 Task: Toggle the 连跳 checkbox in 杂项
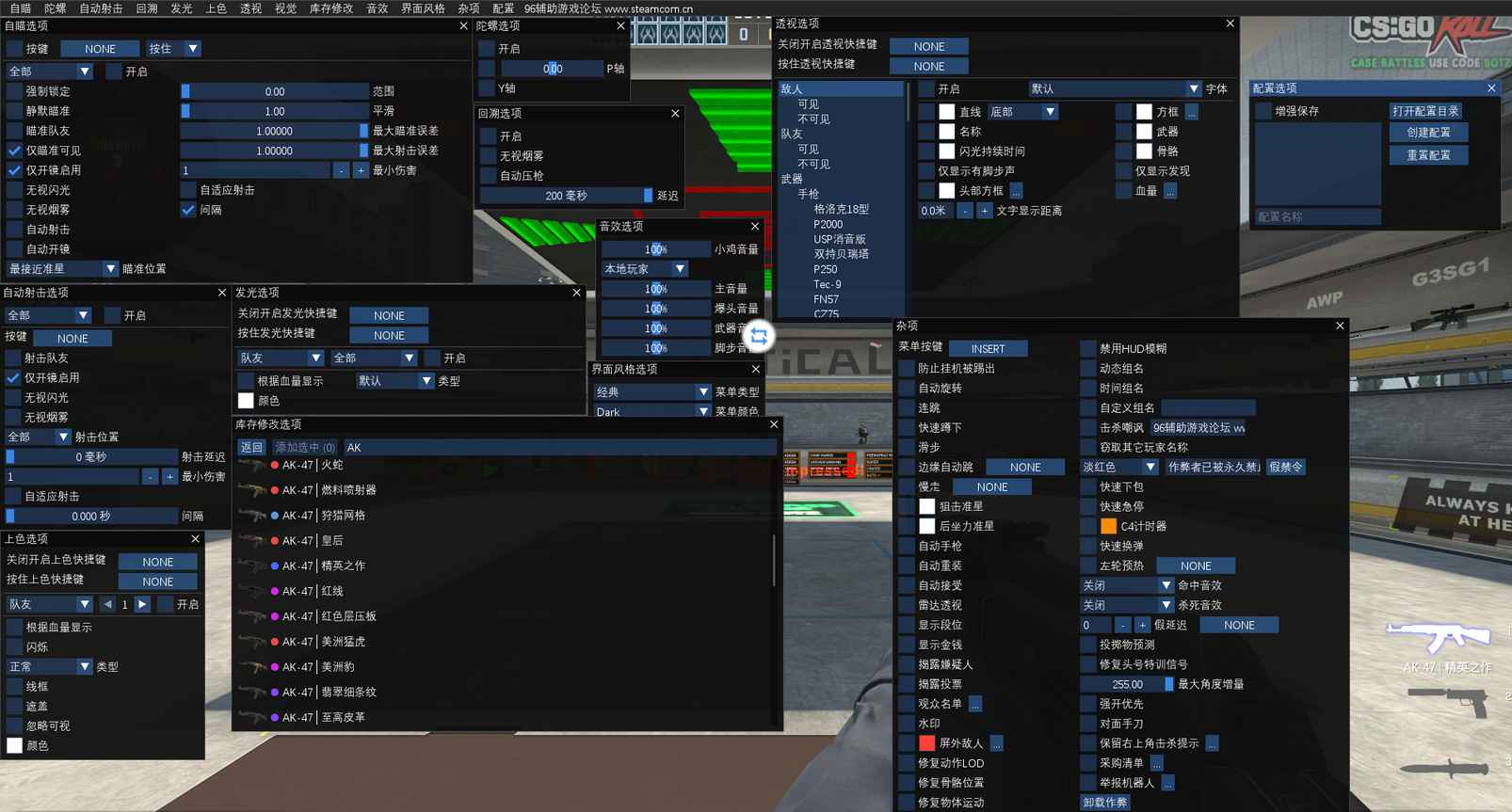907,407
